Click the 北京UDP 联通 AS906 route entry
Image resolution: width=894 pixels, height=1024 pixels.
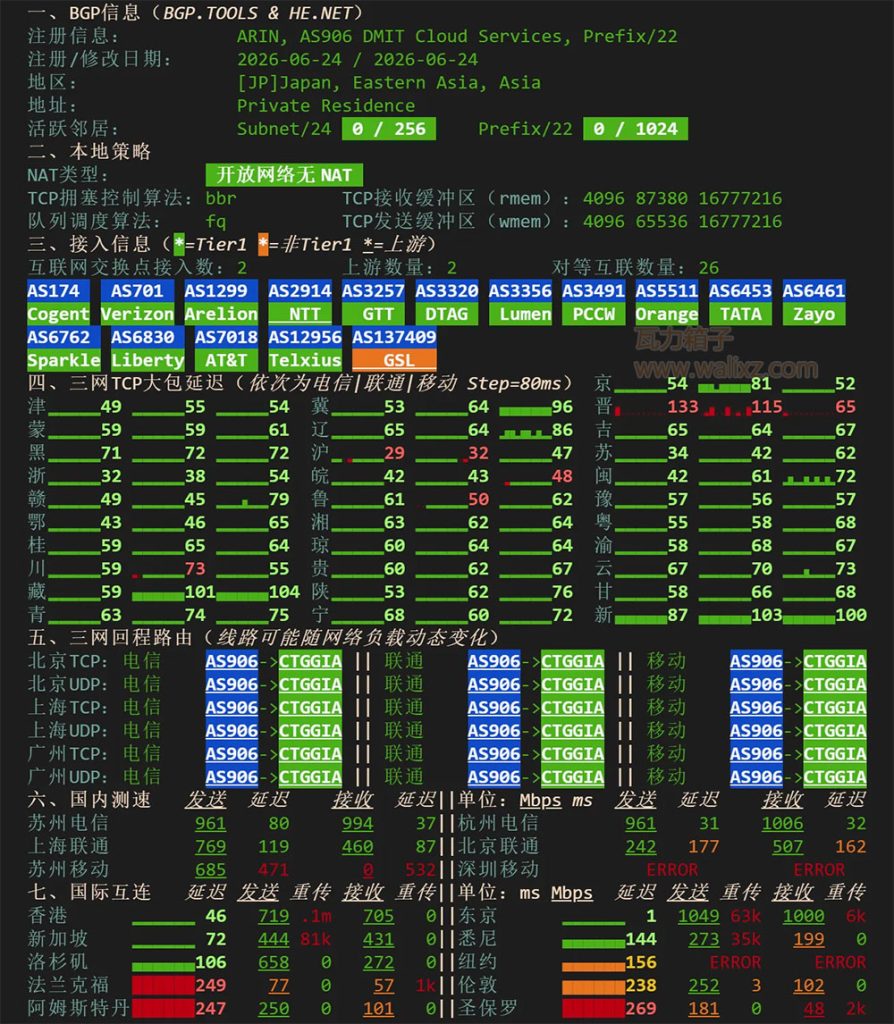coord(494,684)
